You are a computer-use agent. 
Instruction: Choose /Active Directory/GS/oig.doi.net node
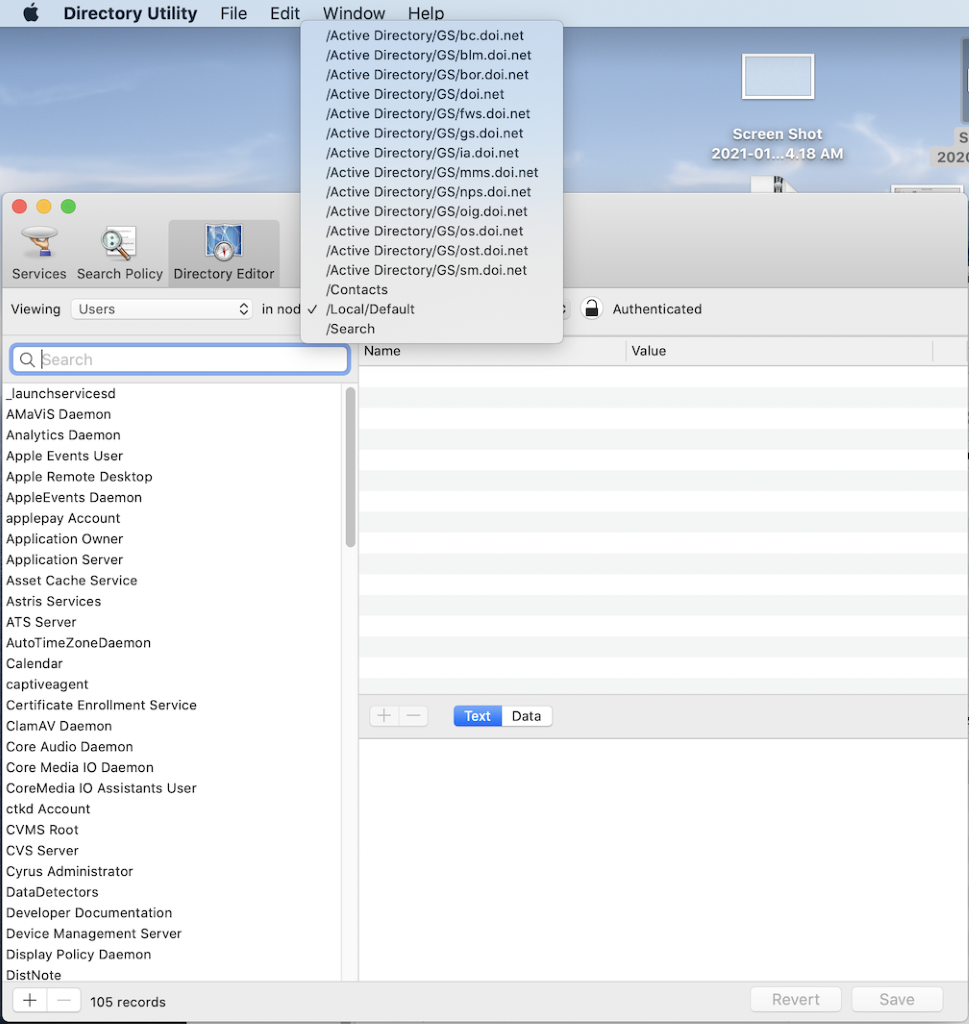432,212
